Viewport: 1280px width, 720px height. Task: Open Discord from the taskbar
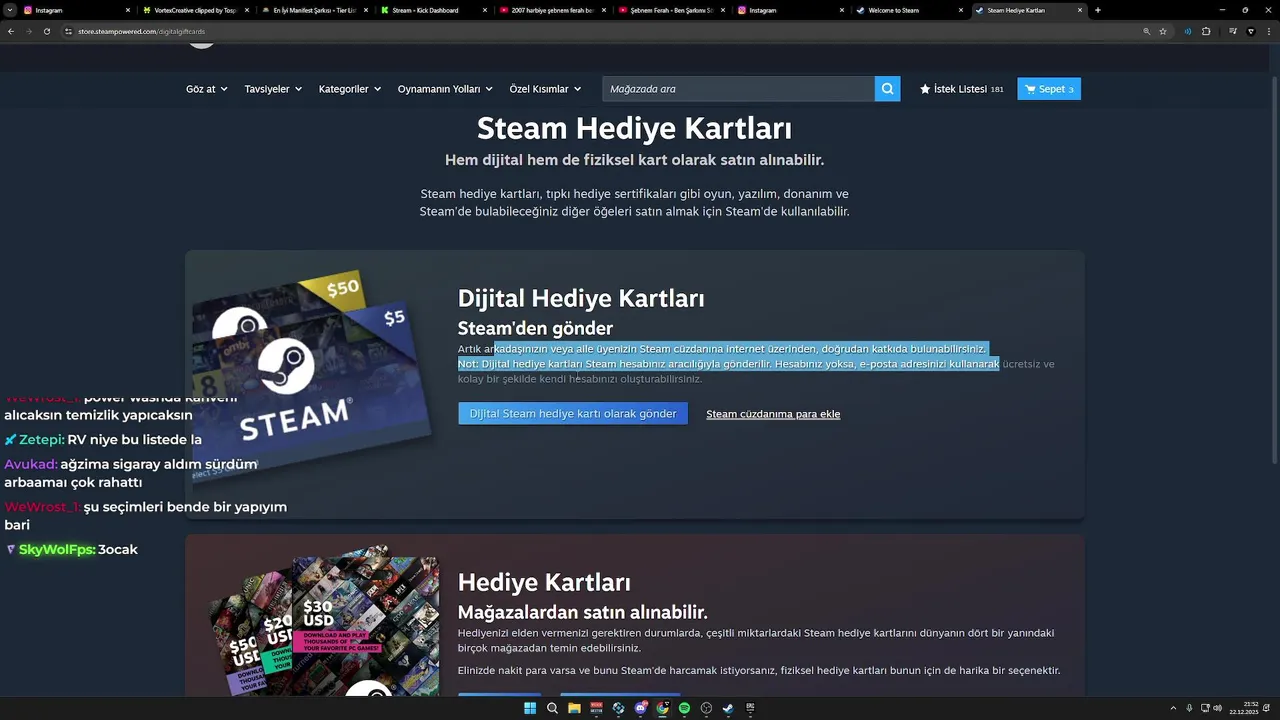[x=641, y=708]
